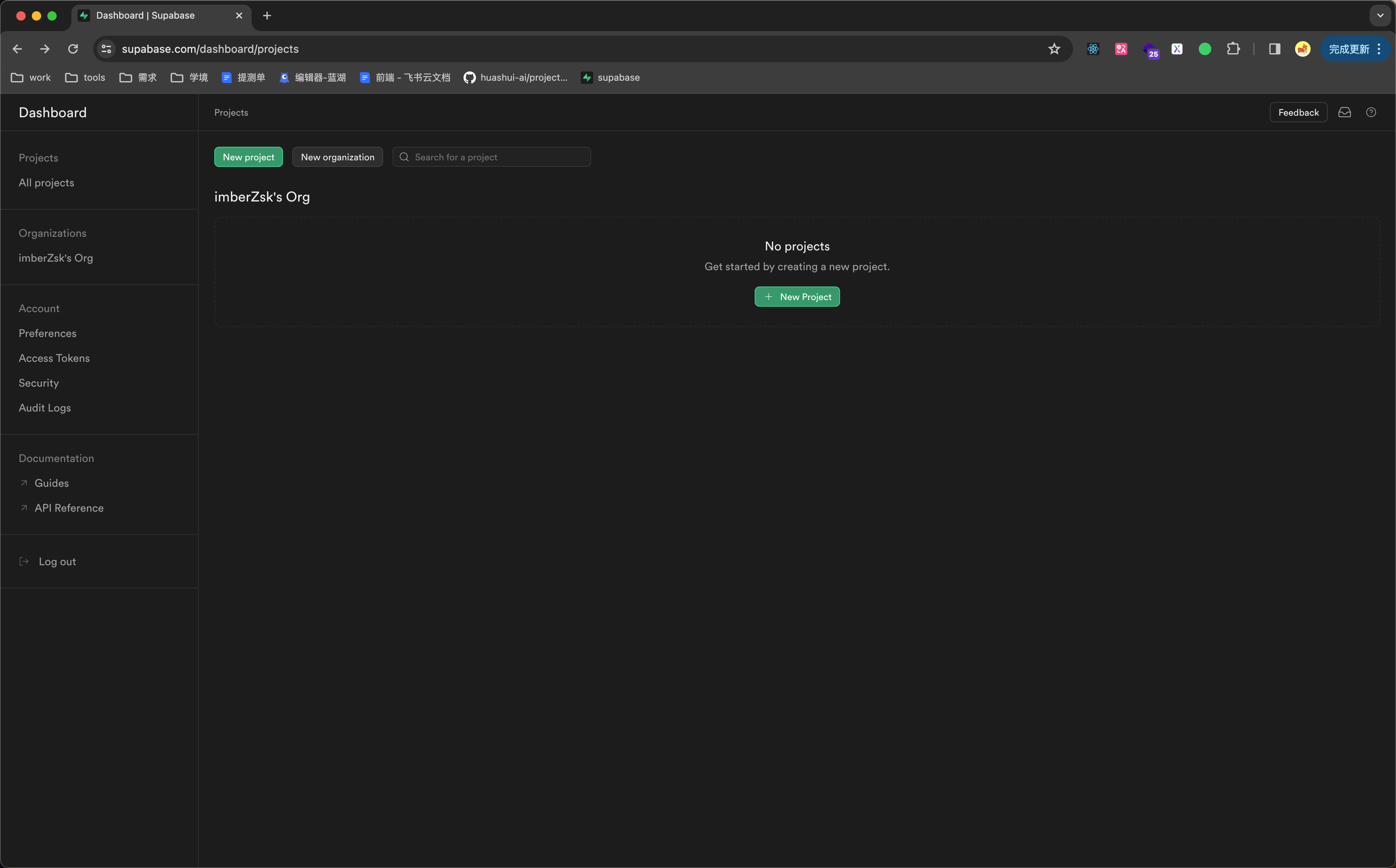Toggle the browser side panel icon

(1274, 49)
